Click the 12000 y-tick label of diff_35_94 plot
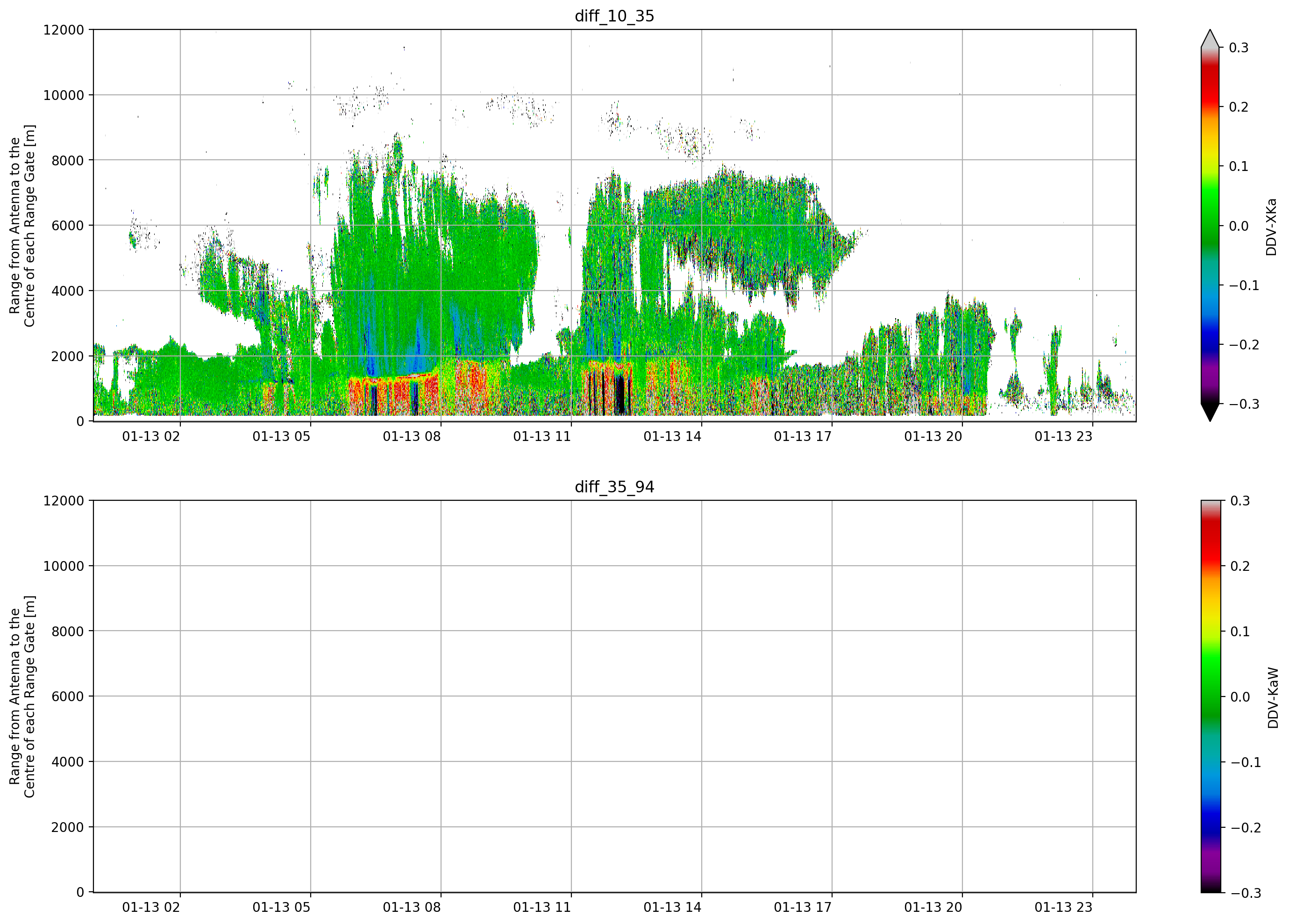Screen dimensions: 1289x924 coord(64,501)
